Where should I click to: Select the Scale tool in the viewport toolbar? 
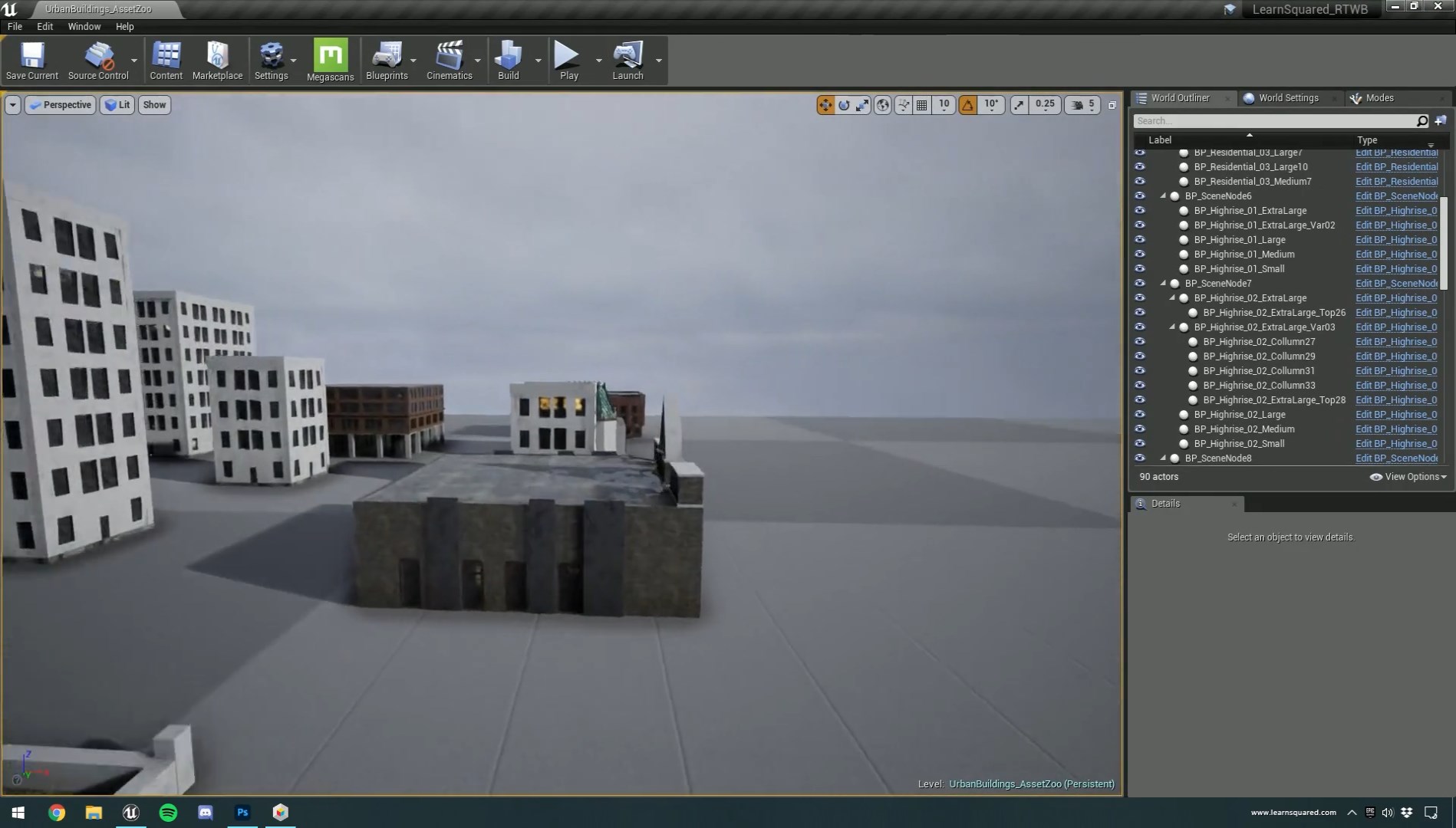pos(862,105)
